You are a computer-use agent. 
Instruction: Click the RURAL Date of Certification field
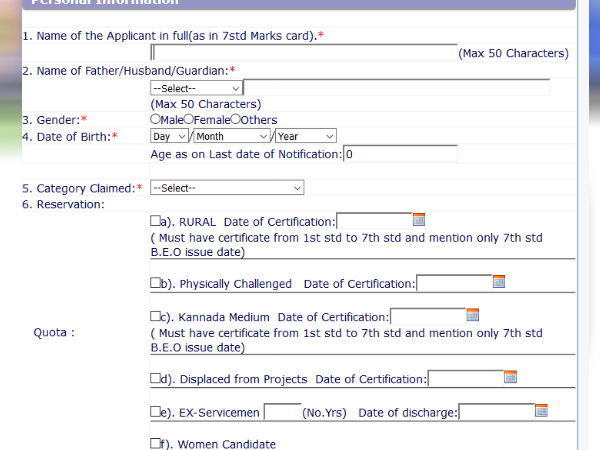click(374, 221)
